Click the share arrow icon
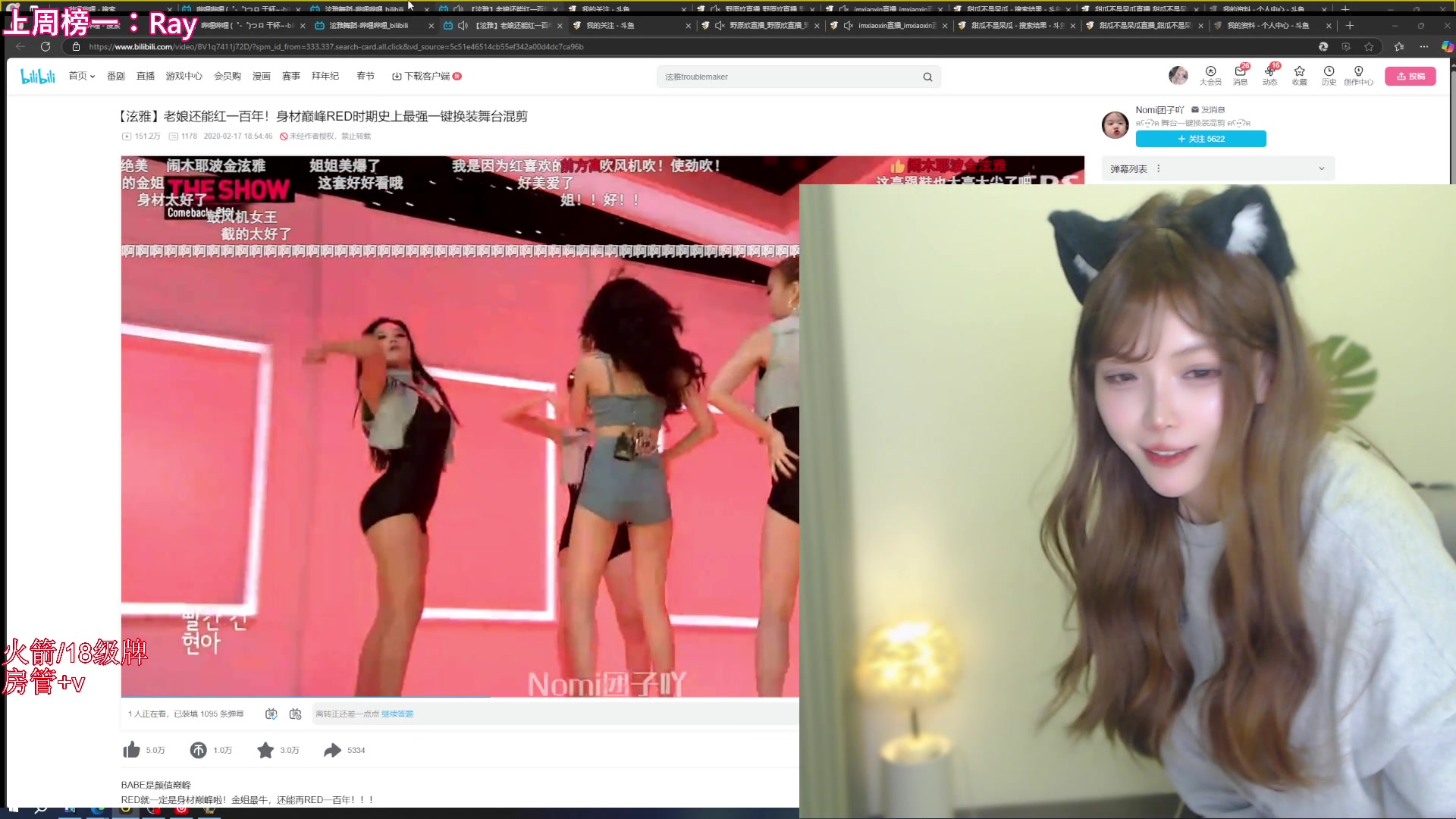Viewport: 1456px width, 819px height. point(332,750)
